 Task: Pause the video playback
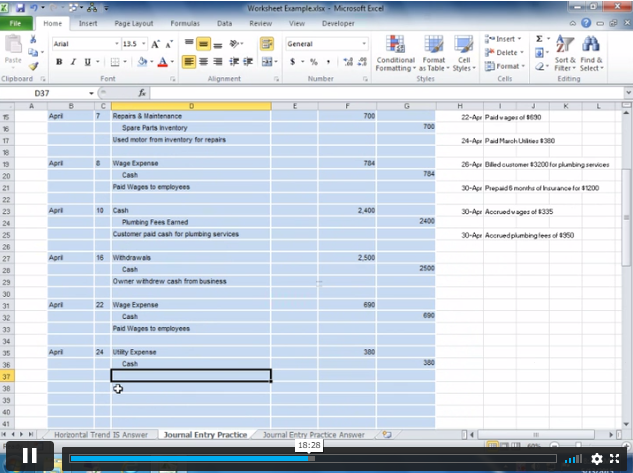point(30,457)
